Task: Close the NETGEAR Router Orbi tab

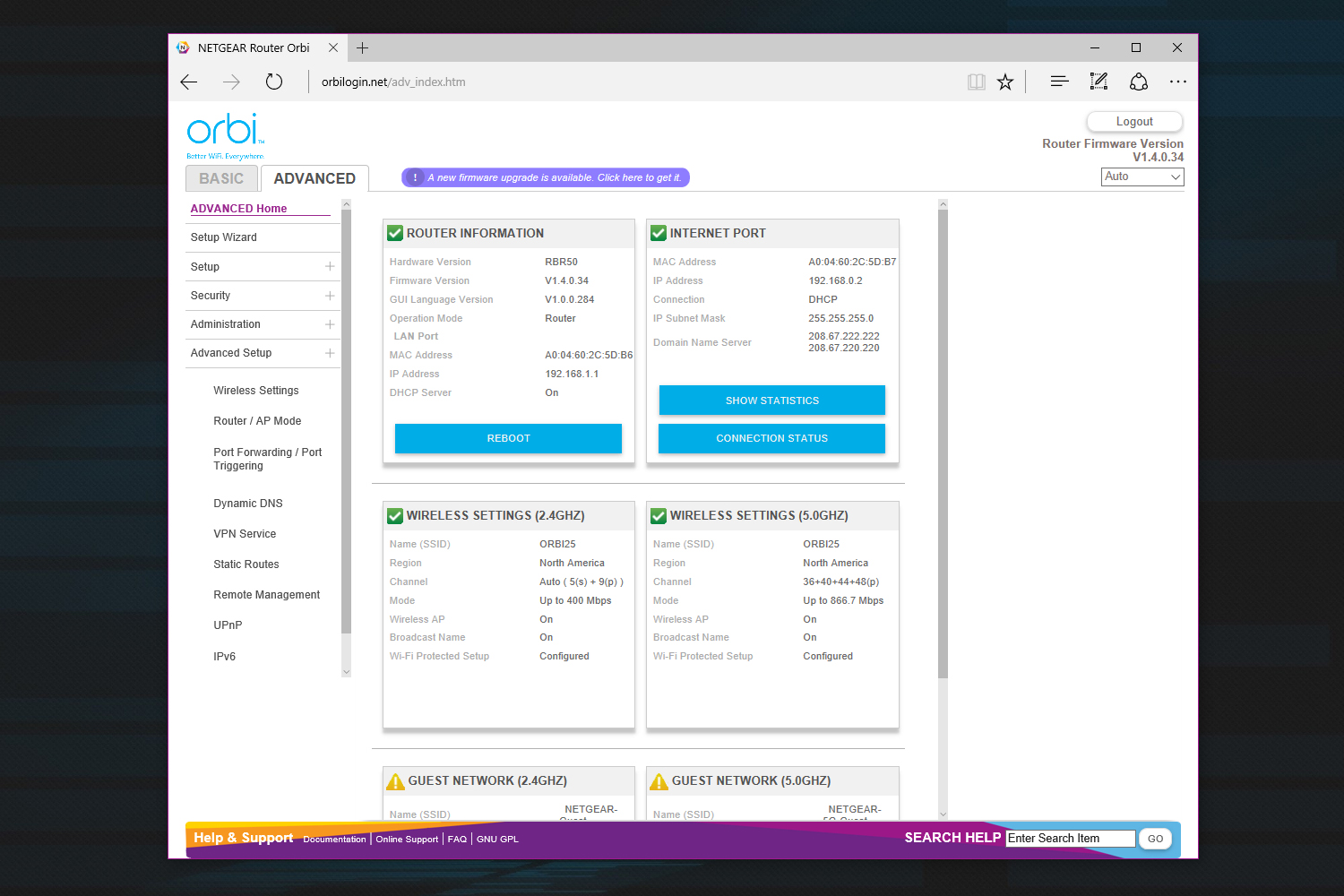Action: tap(333, 47)
